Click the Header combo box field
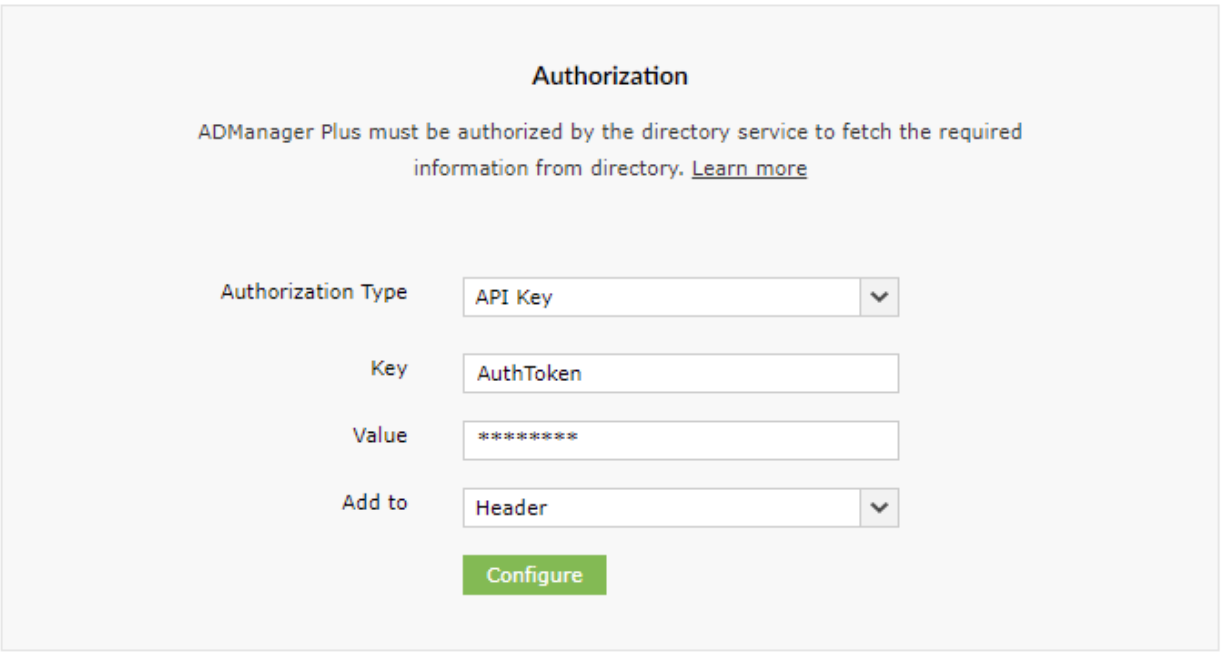The width and height of the screenshot is (1226, 652). click(661, 508)
